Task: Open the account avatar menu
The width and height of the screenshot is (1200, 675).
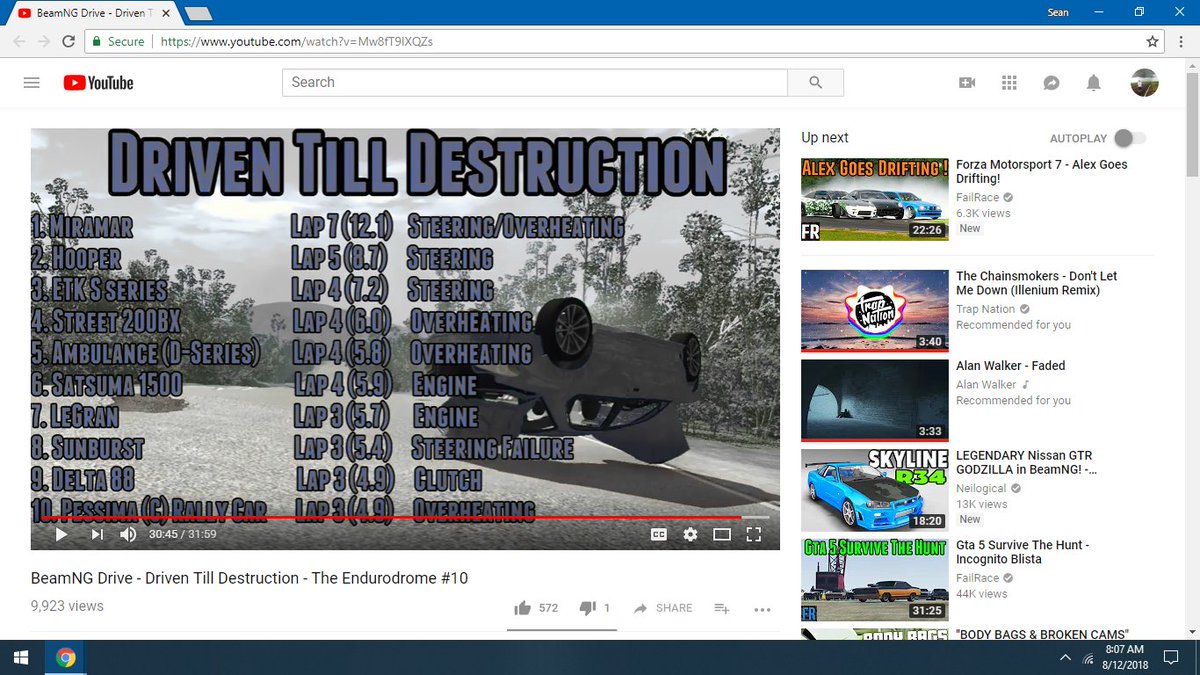Action: click(1144, 83)
